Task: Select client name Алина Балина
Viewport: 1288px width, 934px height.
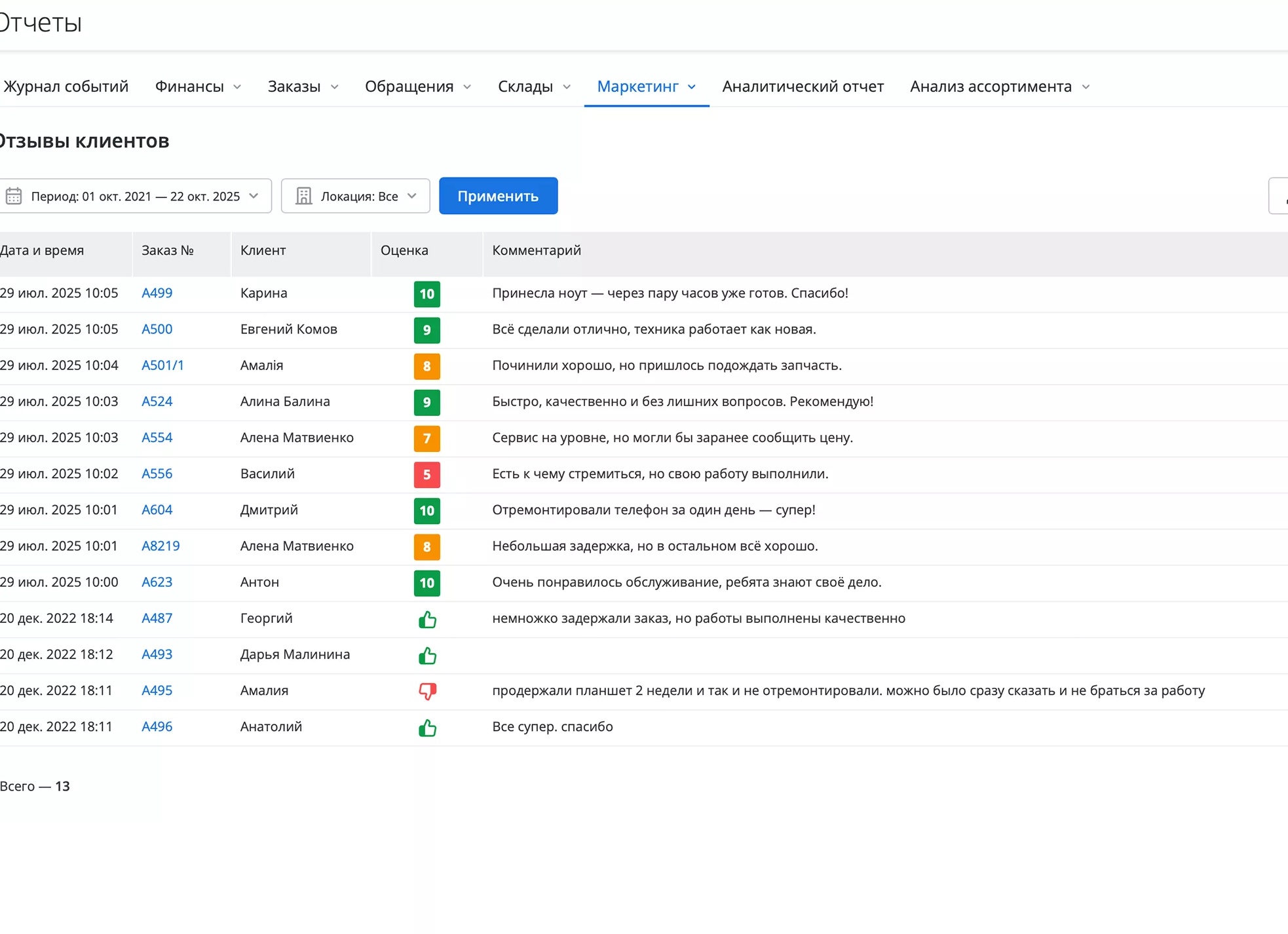Action: (x=285, y=401)
